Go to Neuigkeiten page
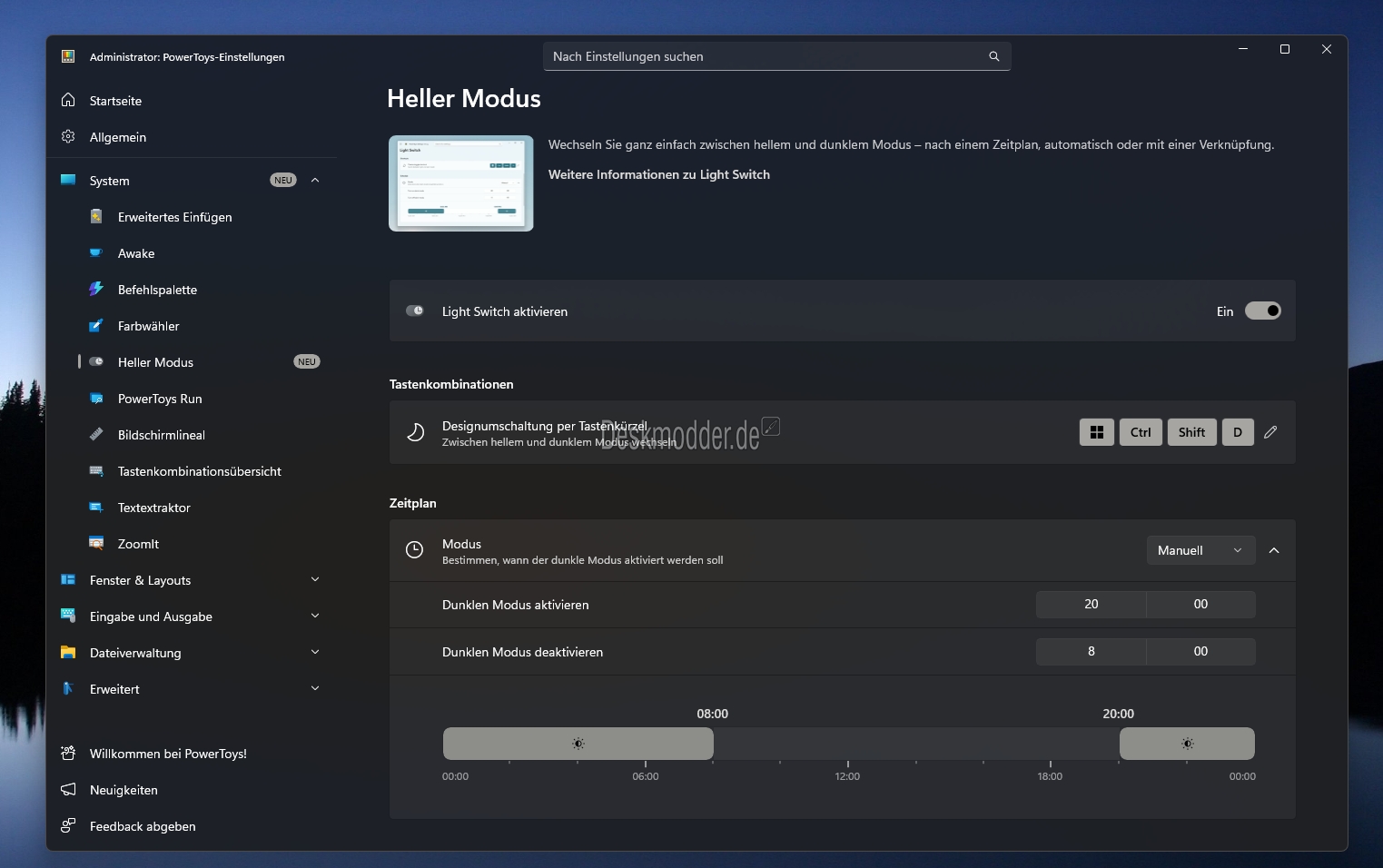 123,790
